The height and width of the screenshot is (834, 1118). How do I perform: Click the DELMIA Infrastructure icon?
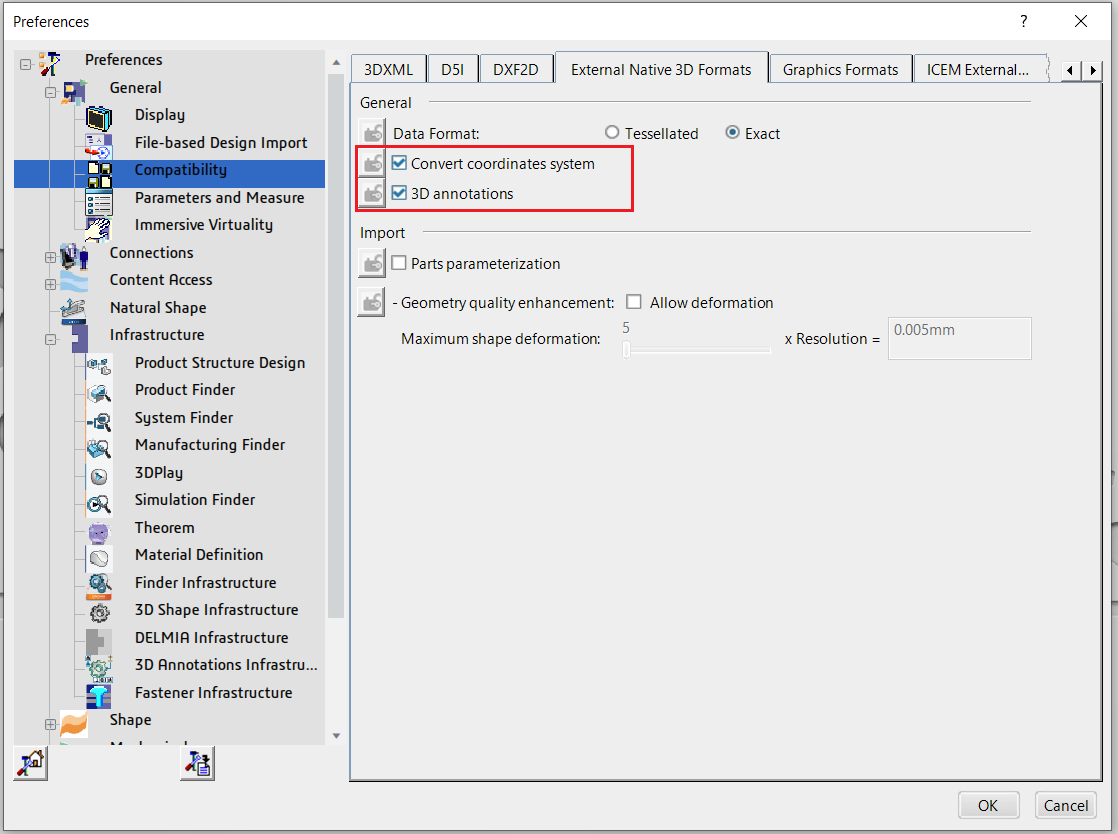99,641
